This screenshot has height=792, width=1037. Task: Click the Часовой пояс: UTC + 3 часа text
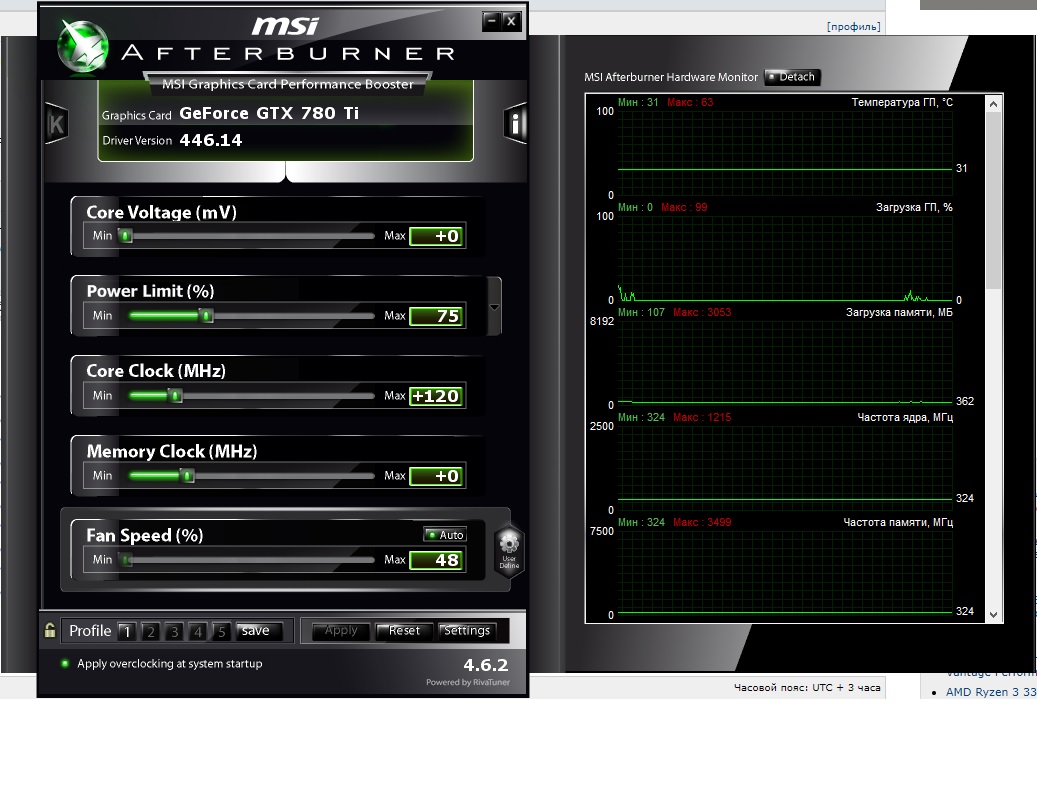(807, 688)
